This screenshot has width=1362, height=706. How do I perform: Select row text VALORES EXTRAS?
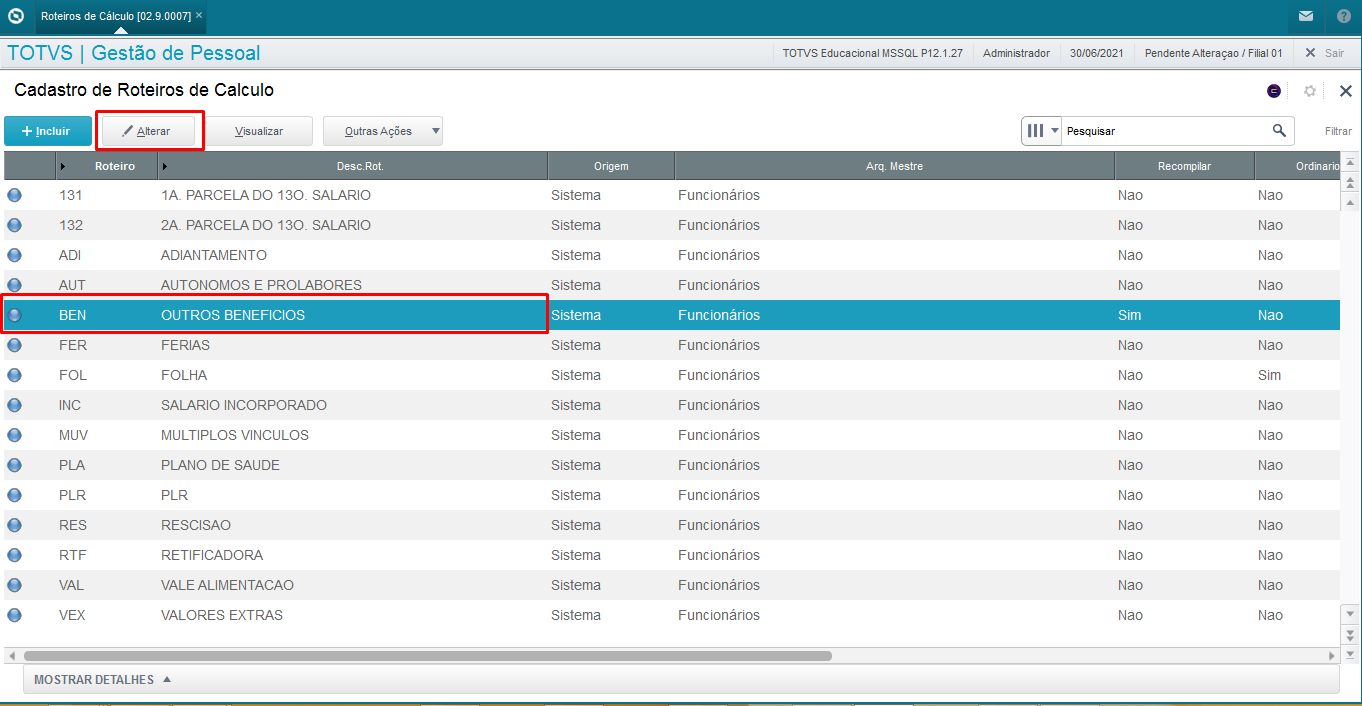[222, 615]
